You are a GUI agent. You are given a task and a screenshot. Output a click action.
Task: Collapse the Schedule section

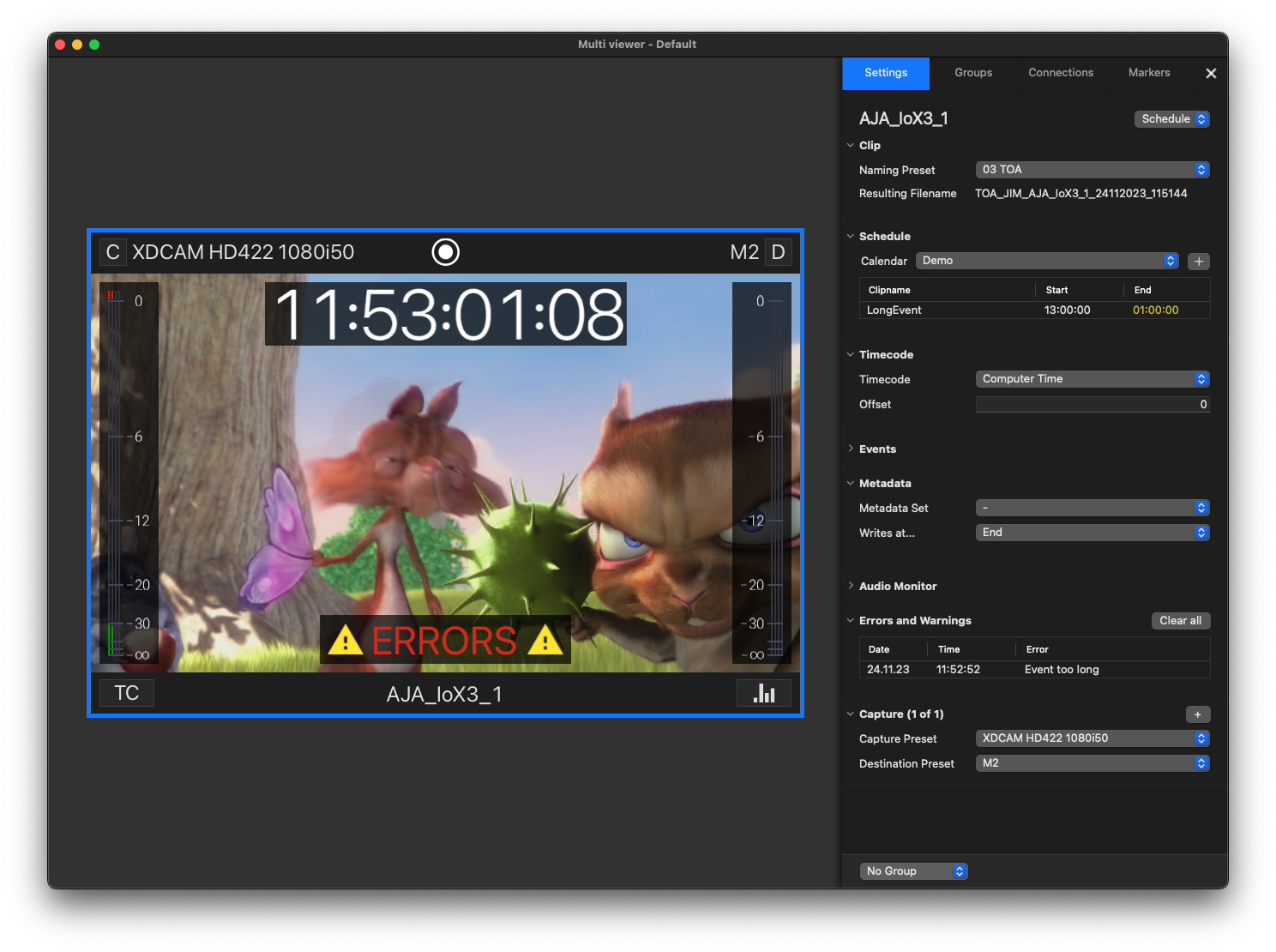coord(851,237)
